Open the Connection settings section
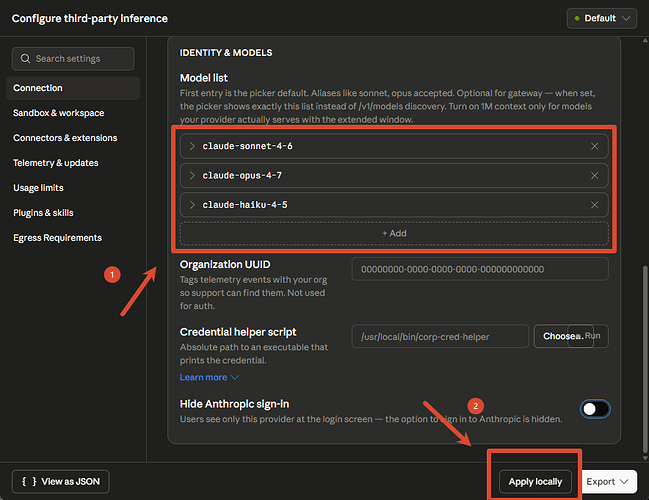 (73, 88)
